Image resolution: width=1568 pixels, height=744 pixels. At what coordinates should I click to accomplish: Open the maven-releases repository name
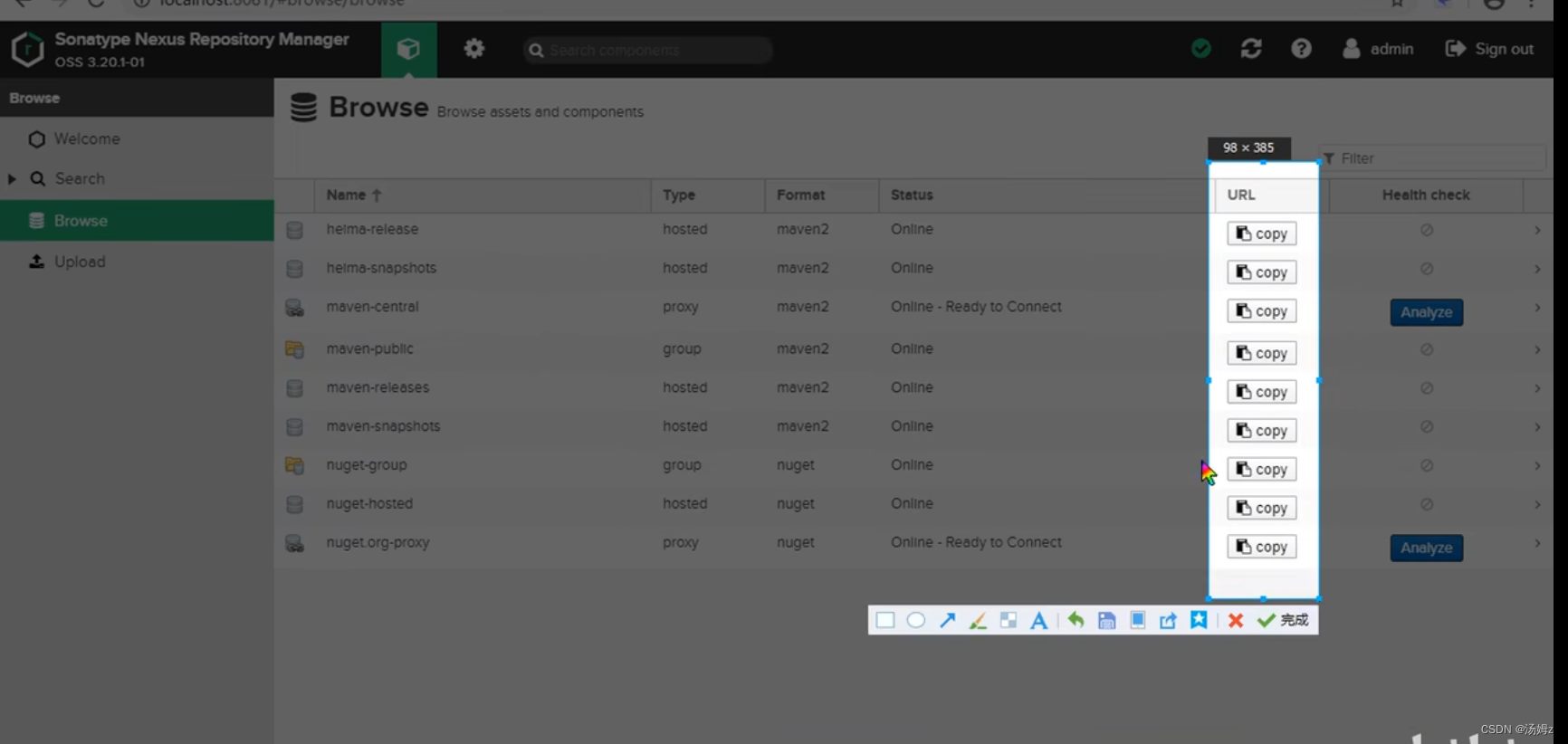pos(378,387)
